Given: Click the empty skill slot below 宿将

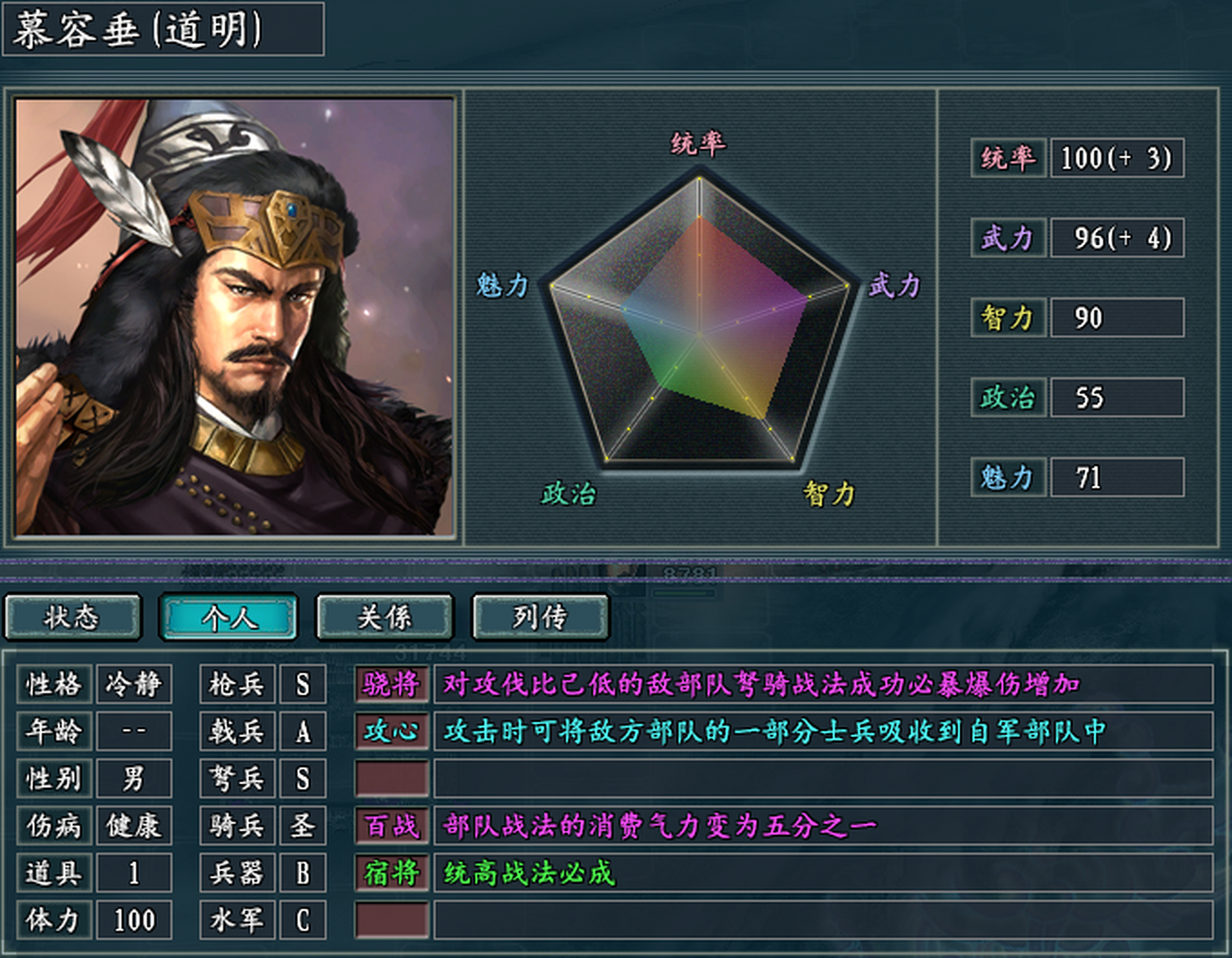Looking at the screenshot, I should coord(391,921).
